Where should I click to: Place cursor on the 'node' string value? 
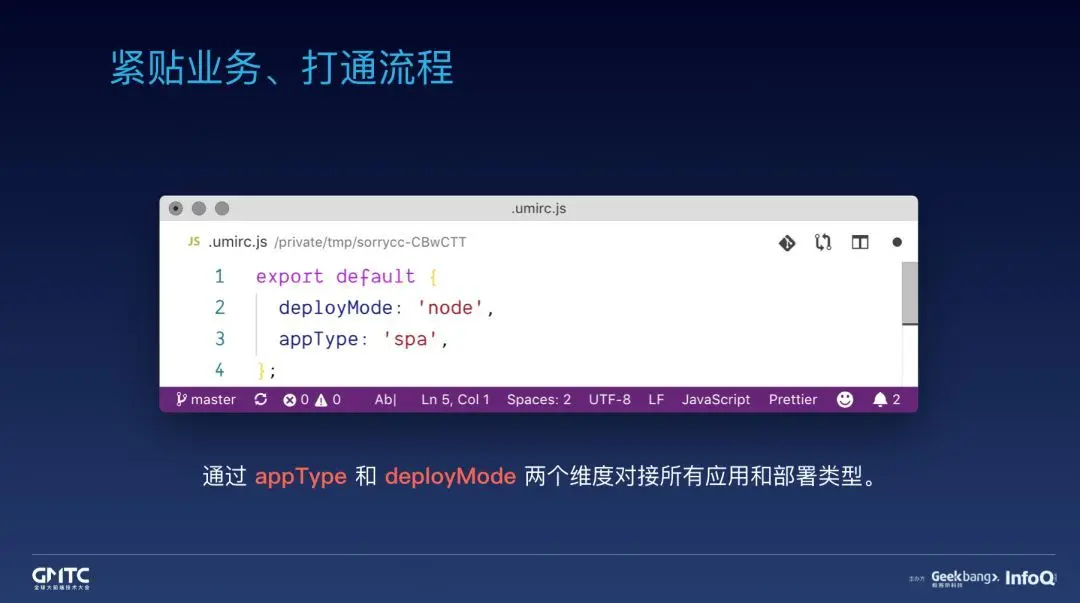(x=450, y=308)
